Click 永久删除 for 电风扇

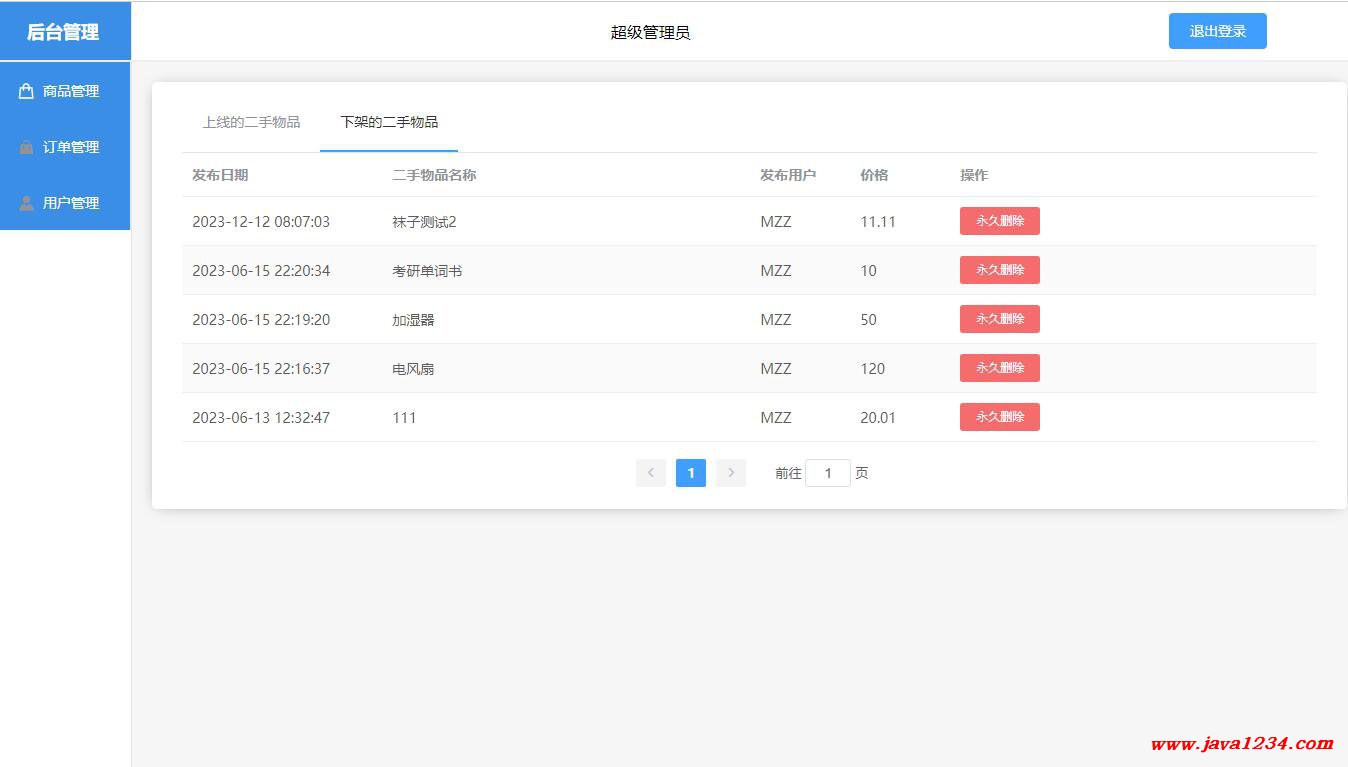[1000, 368]
